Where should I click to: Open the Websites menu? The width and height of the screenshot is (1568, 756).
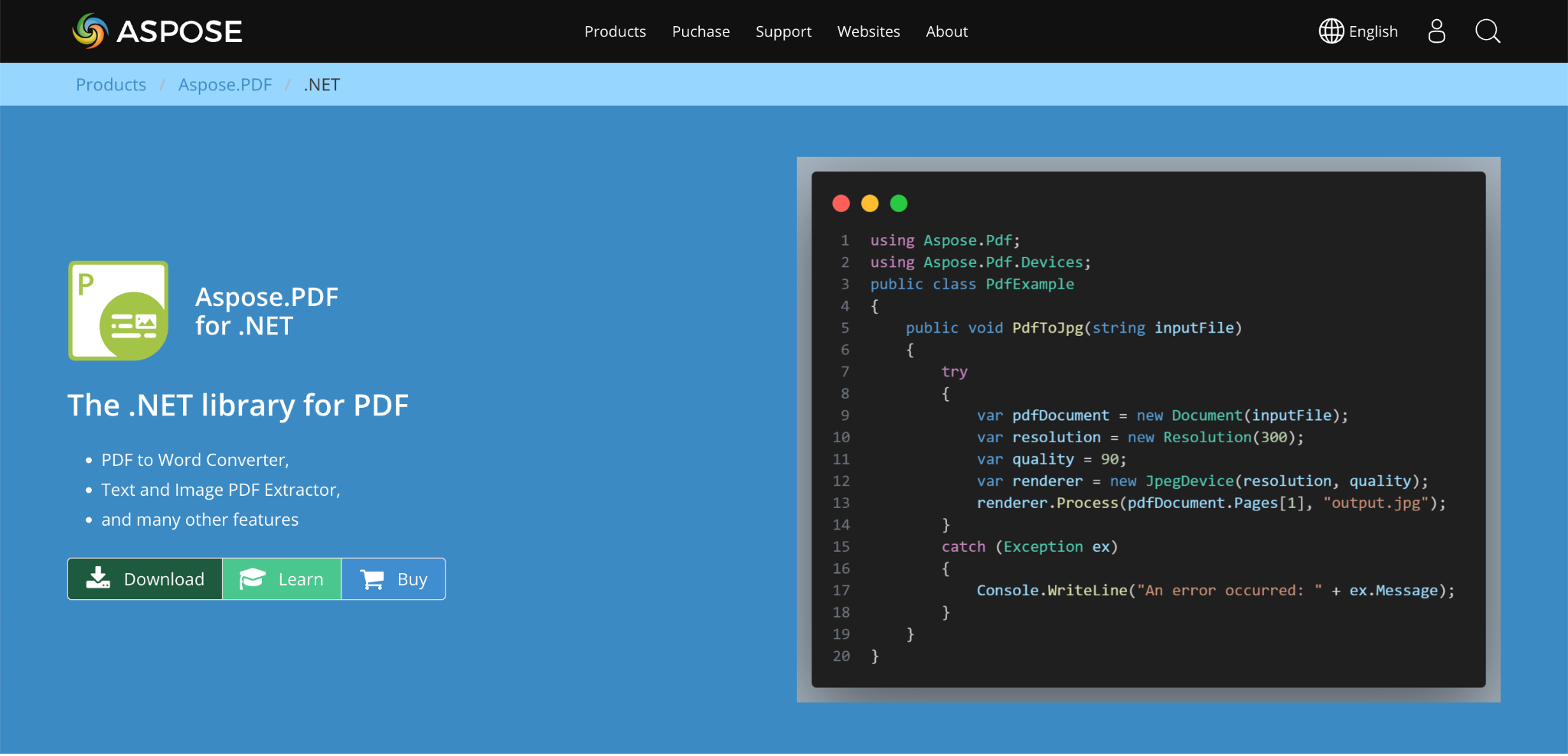868,31
